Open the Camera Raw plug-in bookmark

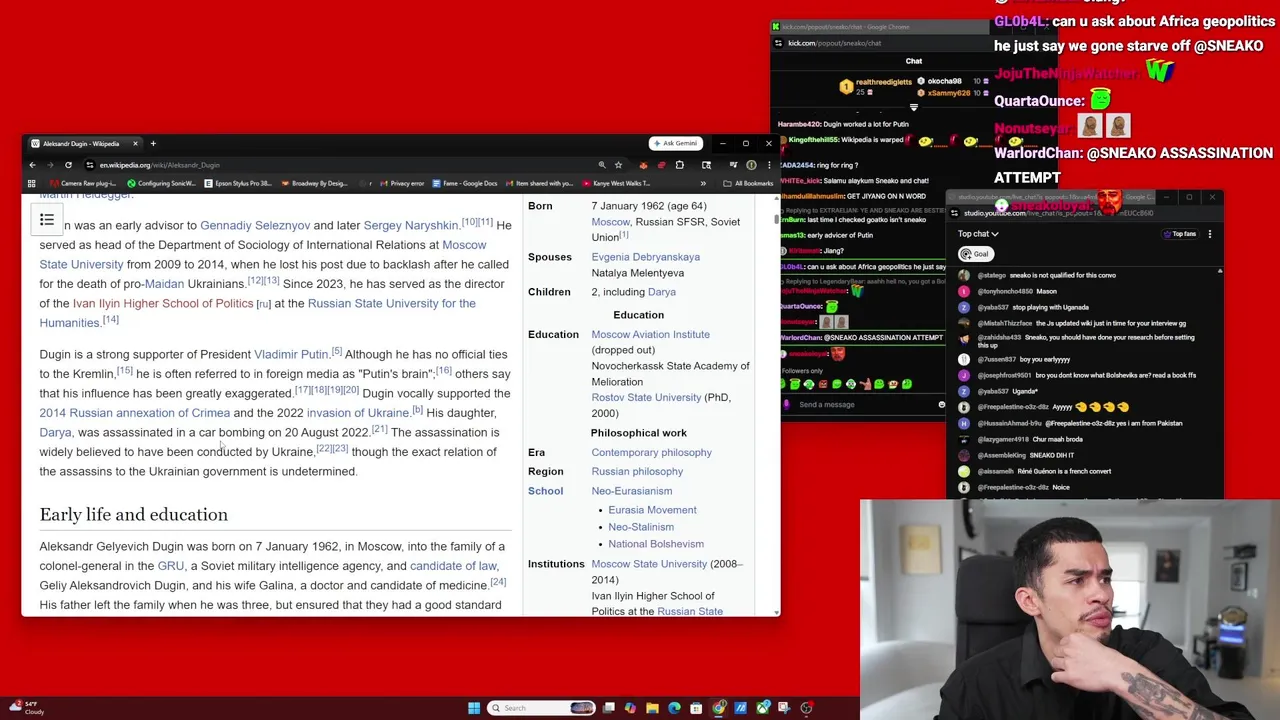click(83, 183)
